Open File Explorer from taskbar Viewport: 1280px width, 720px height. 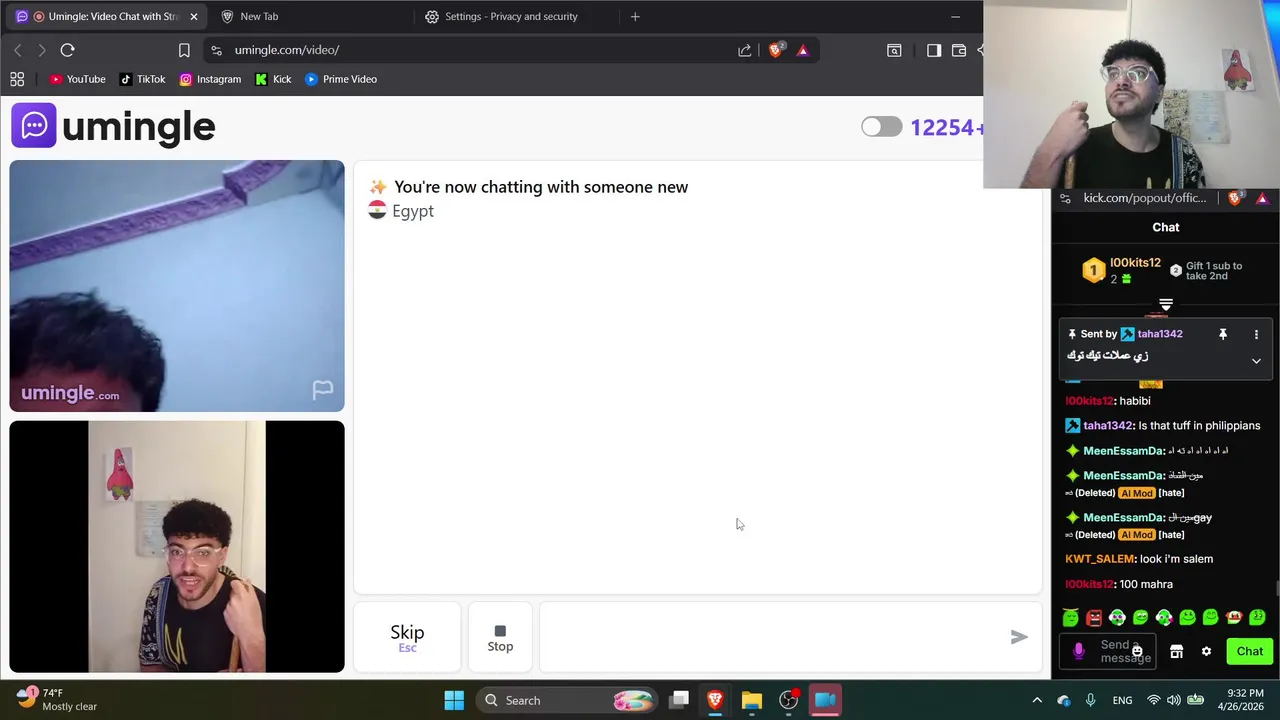752,700
